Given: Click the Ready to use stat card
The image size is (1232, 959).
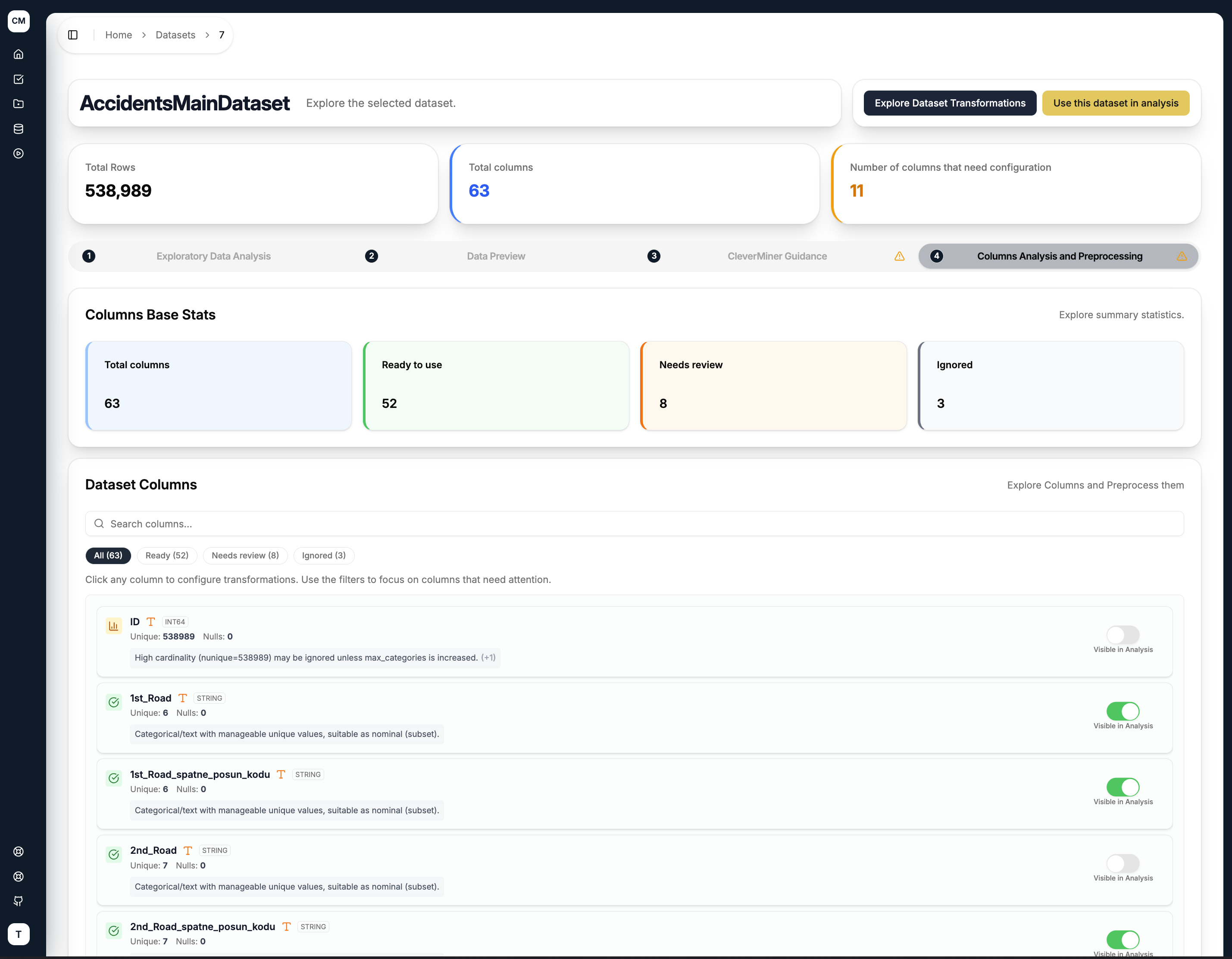Looking at the screenshot, I should click(x=496, y=385).
